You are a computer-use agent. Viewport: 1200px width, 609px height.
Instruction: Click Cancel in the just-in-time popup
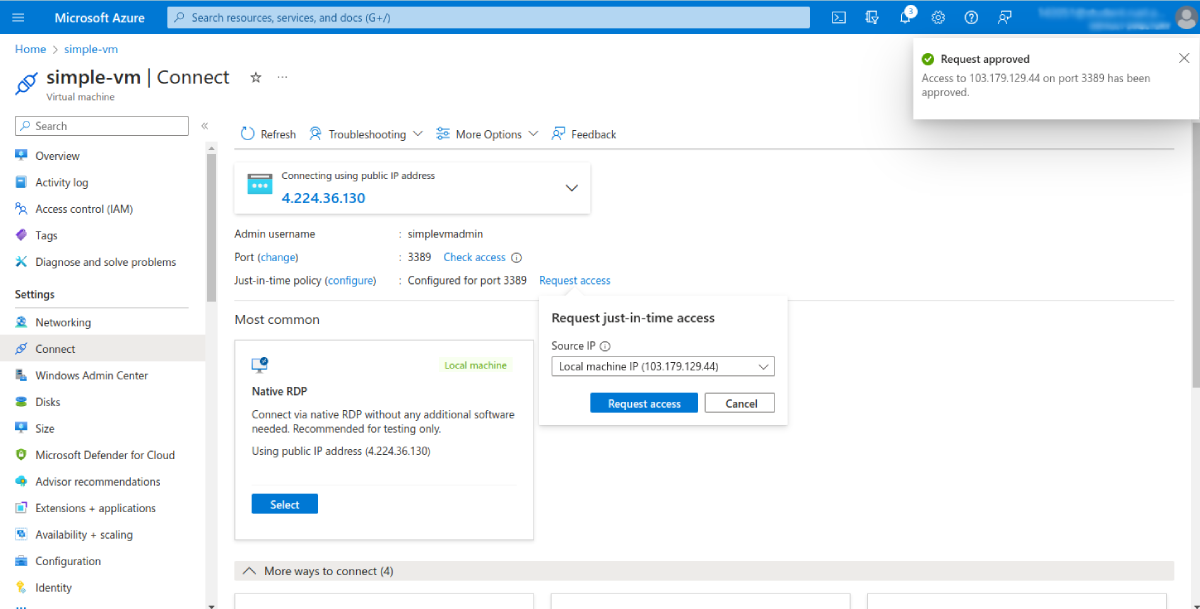point(741,403)
